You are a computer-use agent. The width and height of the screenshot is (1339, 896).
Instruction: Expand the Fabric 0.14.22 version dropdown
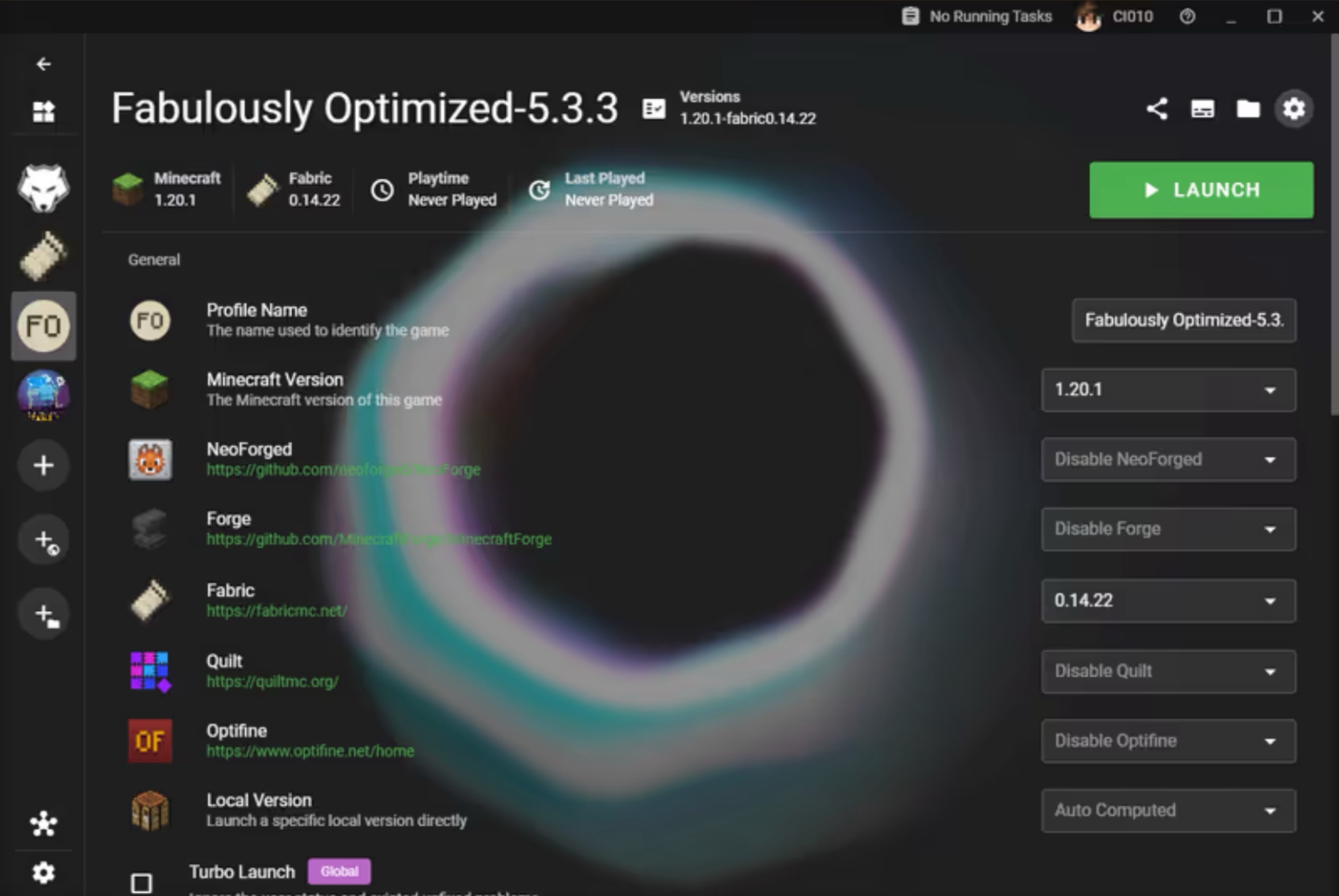pos(1168,600)
